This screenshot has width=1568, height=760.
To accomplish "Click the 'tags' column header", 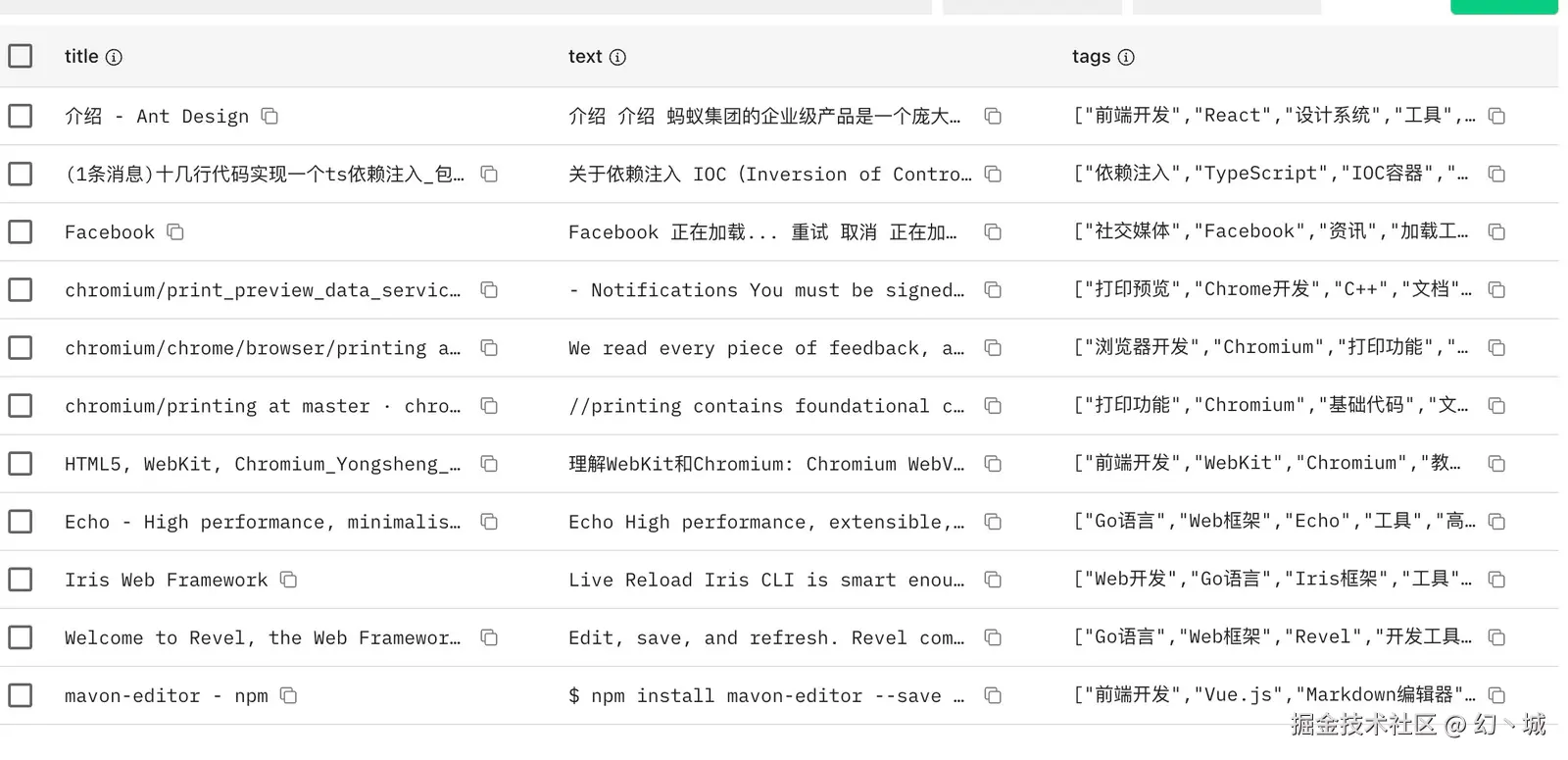I will tap(1092, 57).
